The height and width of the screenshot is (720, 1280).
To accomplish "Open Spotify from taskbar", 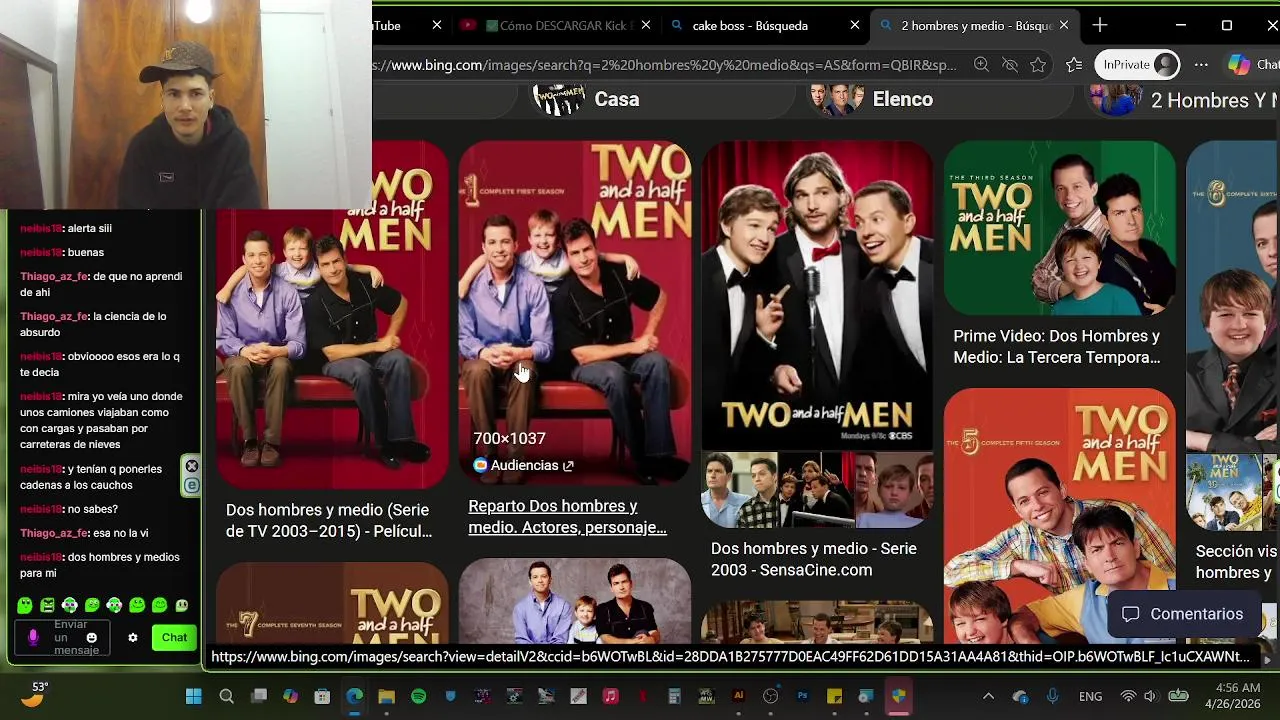I will coord(418,696).
